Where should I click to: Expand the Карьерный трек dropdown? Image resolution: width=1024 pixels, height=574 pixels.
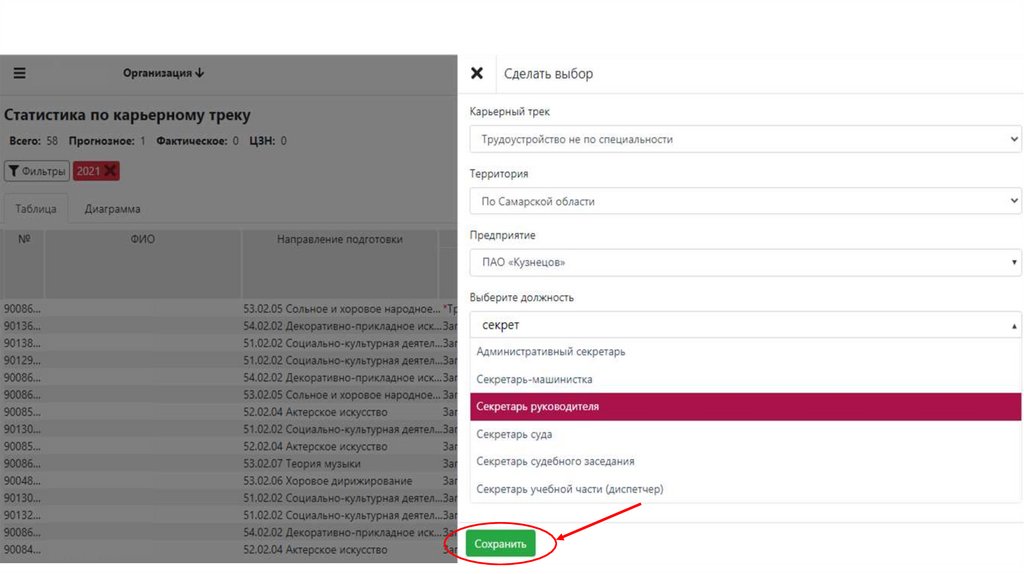click(x=745, y=139)
